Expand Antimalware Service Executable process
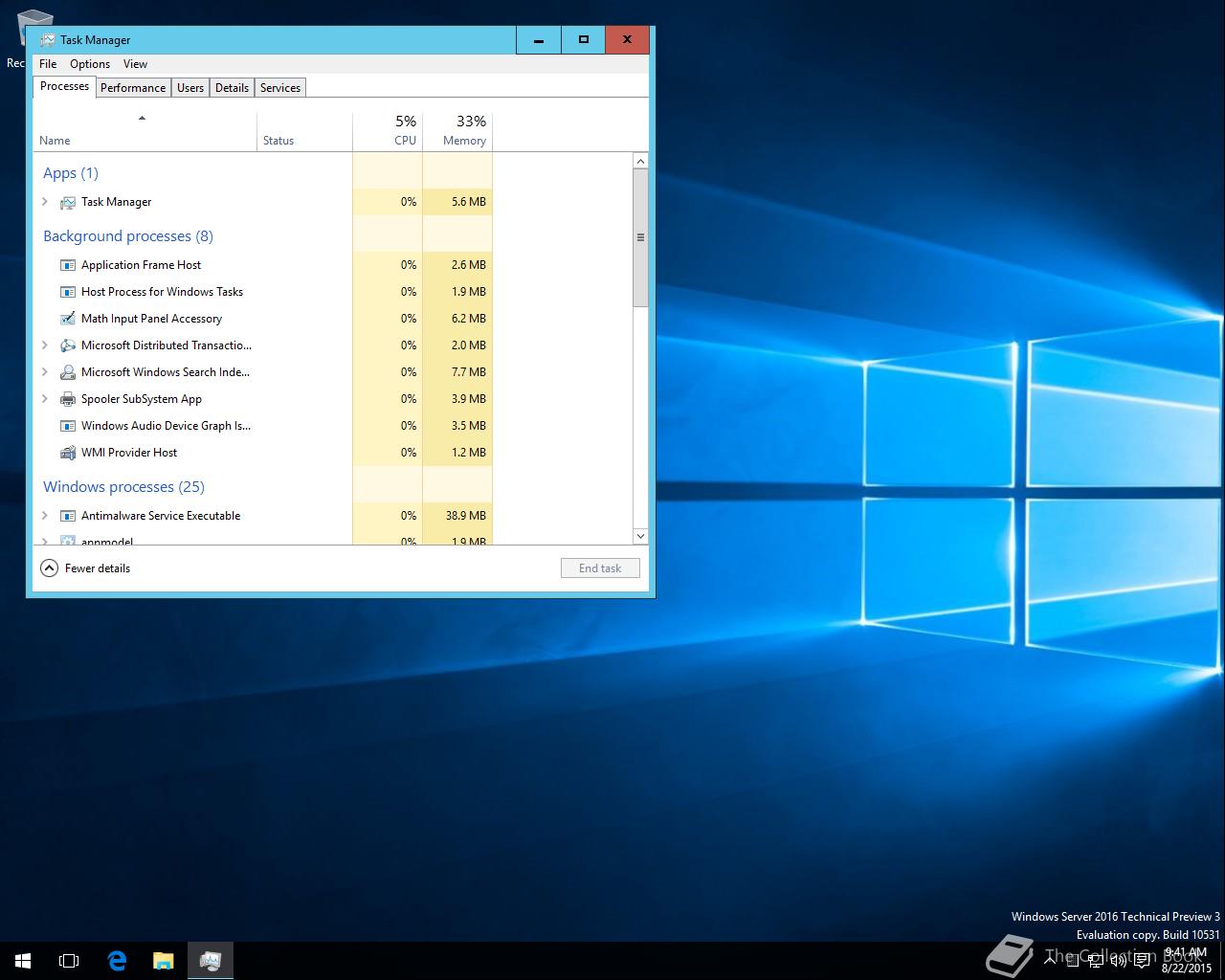Screen dimensions: 1225x980 pyautogui.click(x=45, y=516)
